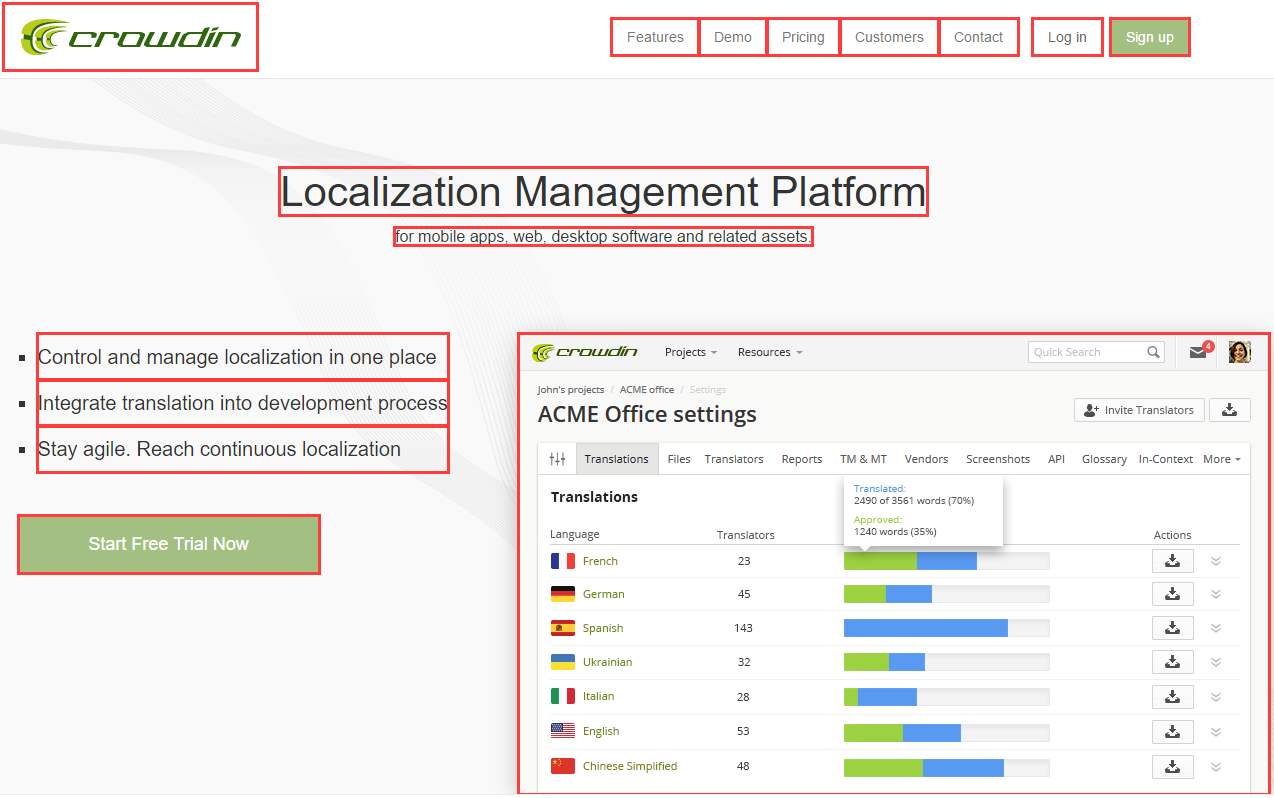Click the user avatar photo
1274x798 pixels.
click(1240, 352)
